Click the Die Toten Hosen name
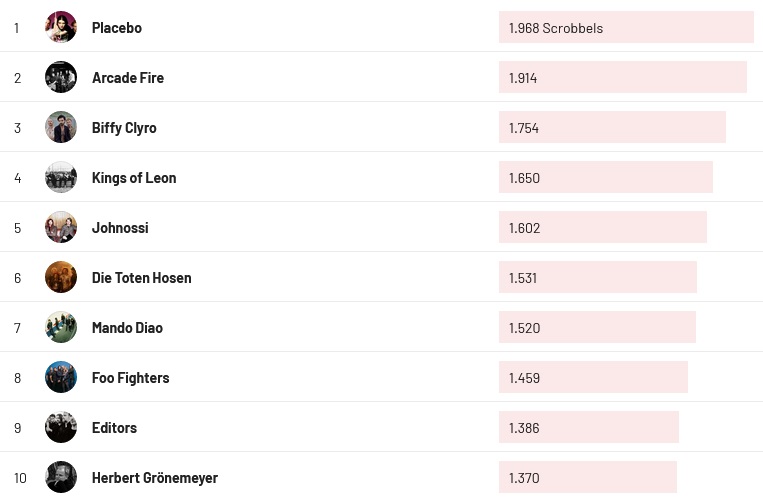 pos(141,278)
